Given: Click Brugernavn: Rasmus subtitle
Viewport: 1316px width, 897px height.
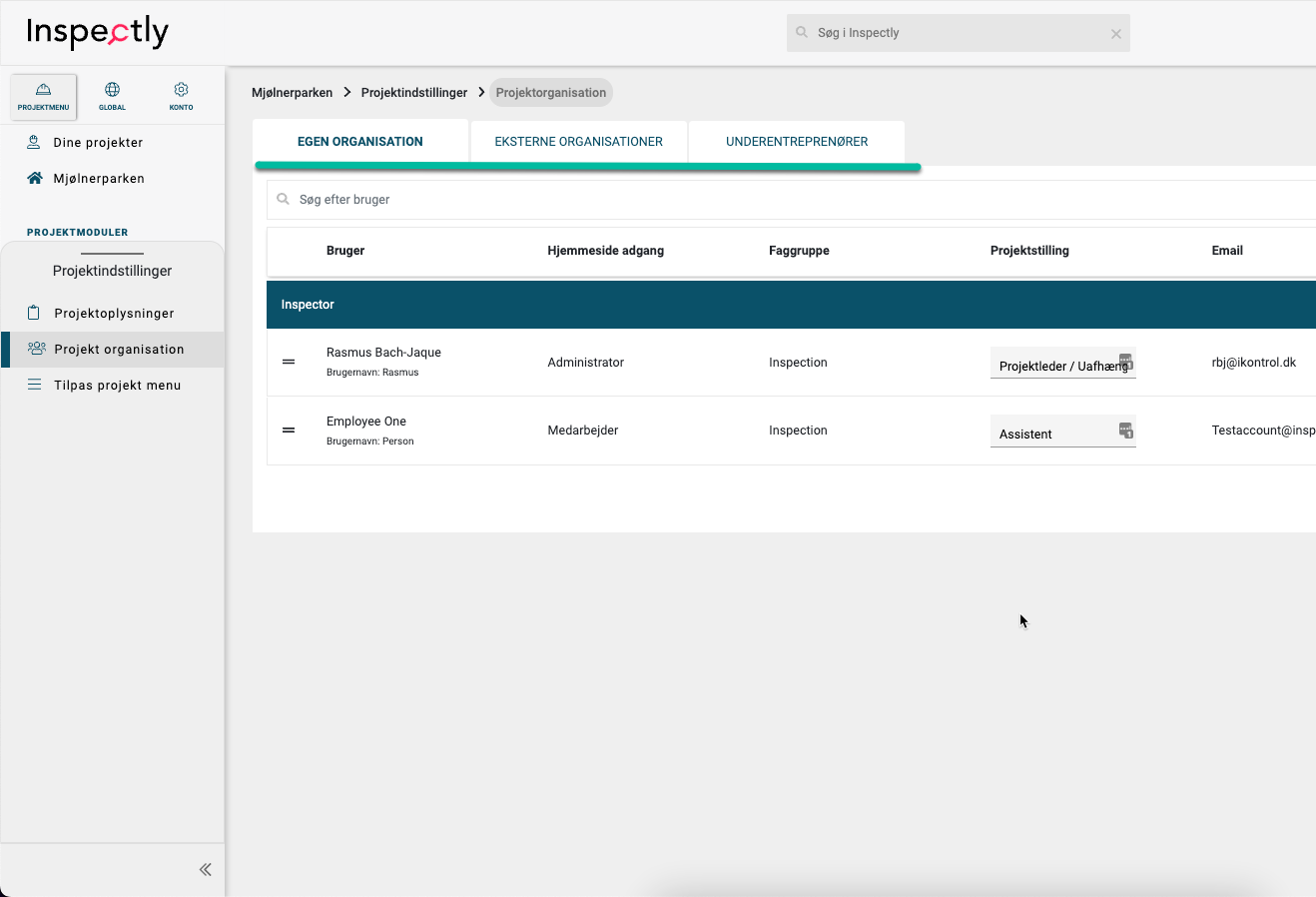Looking at the screenshot, I should click(372, 373).
